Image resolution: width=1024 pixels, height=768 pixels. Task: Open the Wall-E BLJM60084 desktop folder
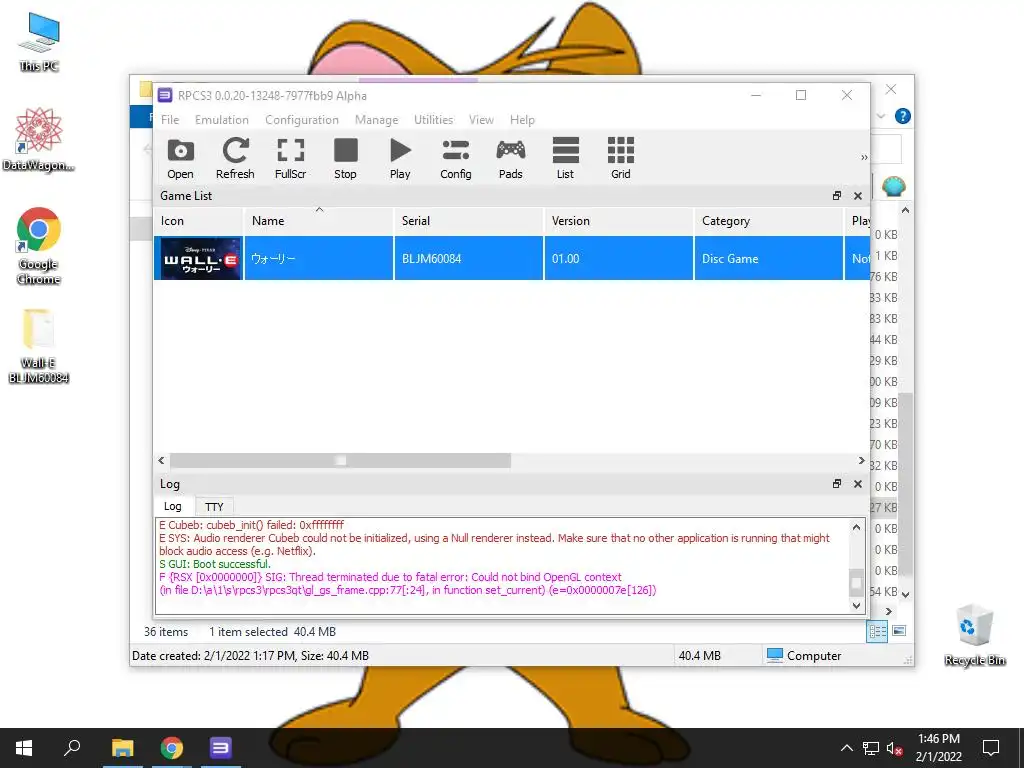click(x=39, y=346)
